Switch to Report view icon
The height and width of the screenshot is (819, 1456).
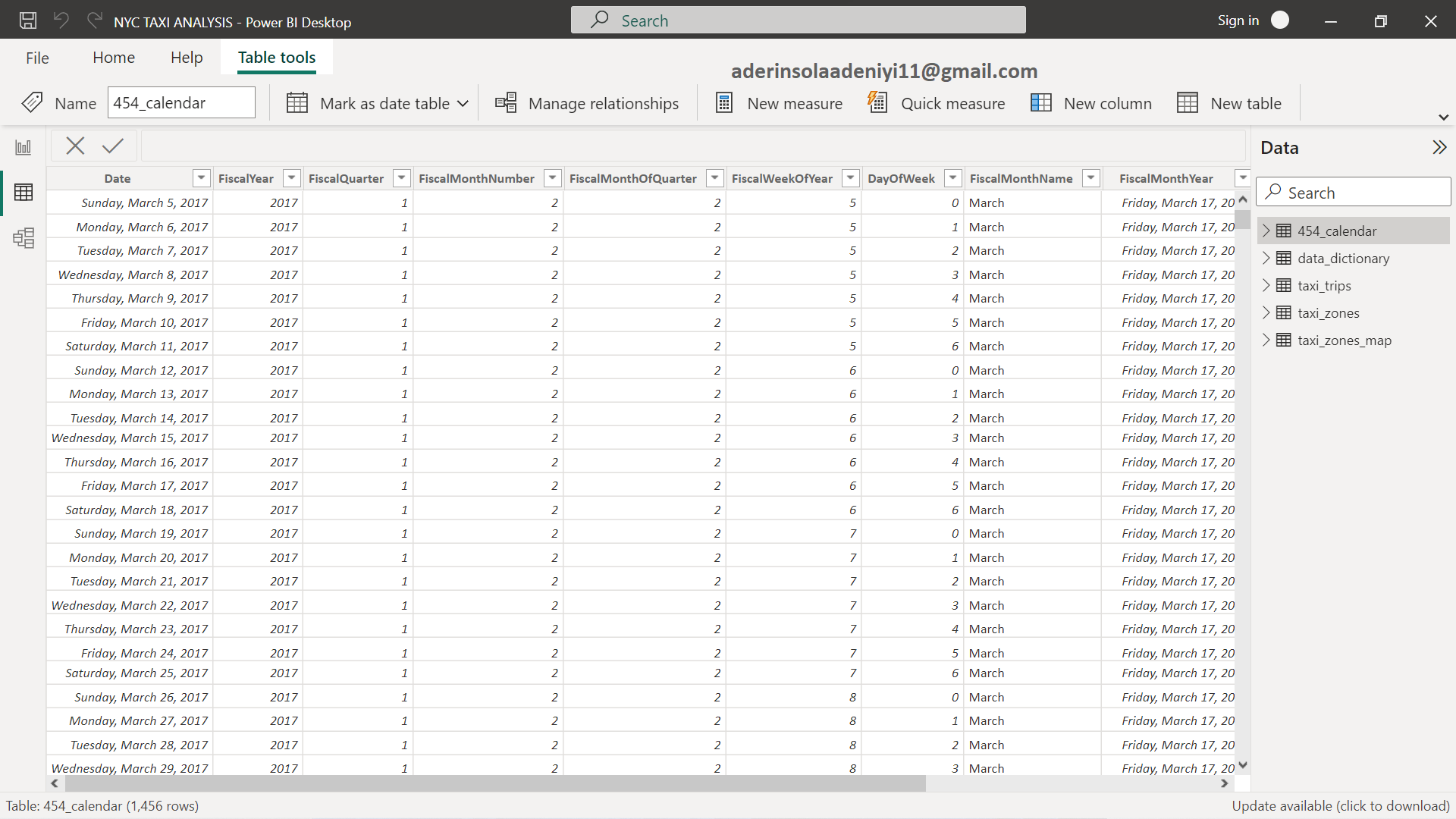point(24,147)
